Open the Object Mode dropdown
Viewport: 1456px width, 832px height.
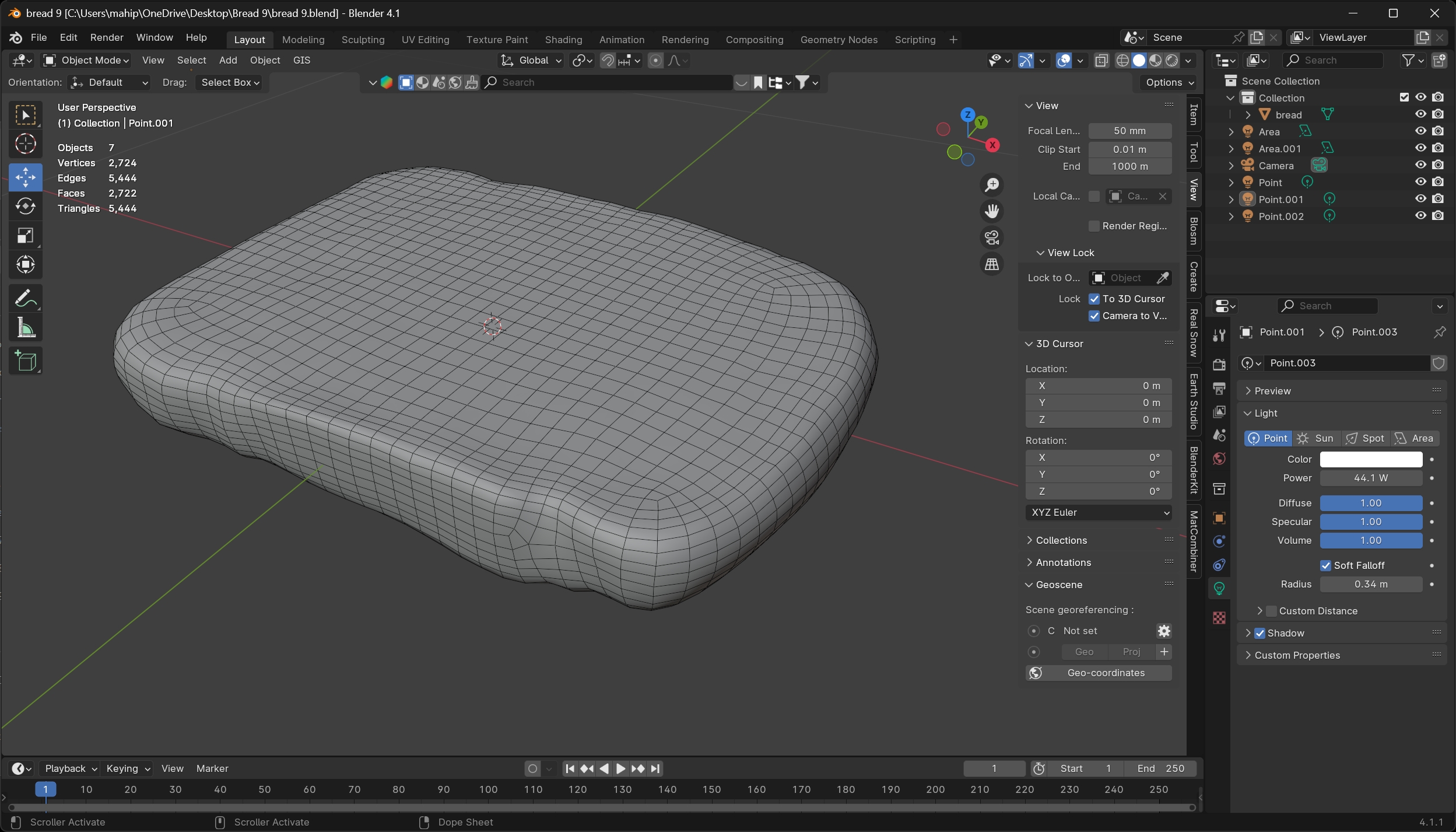pos(86,60)
